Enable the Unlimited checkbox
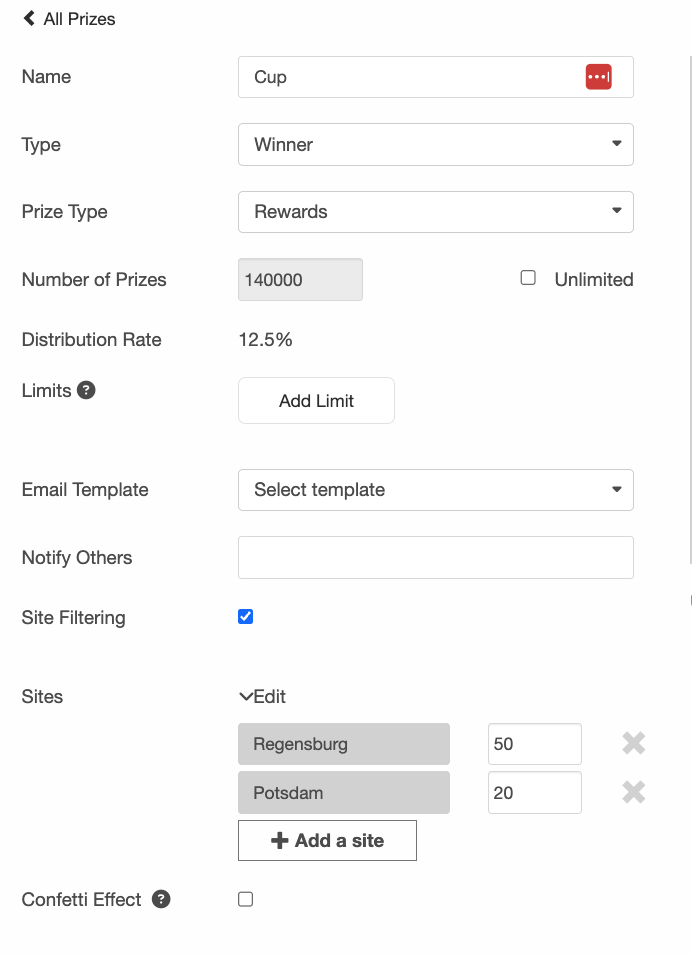 (x=528, y=278)
